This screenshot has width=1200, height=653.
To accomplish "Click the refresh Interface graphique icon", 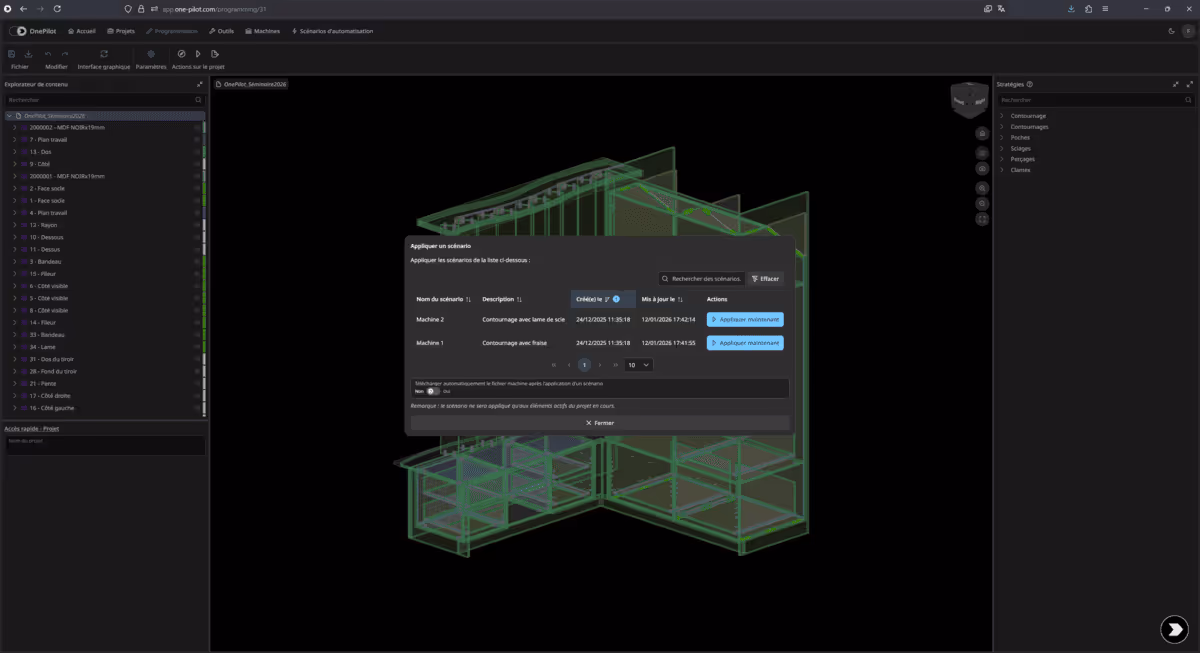I will point(104,54).
